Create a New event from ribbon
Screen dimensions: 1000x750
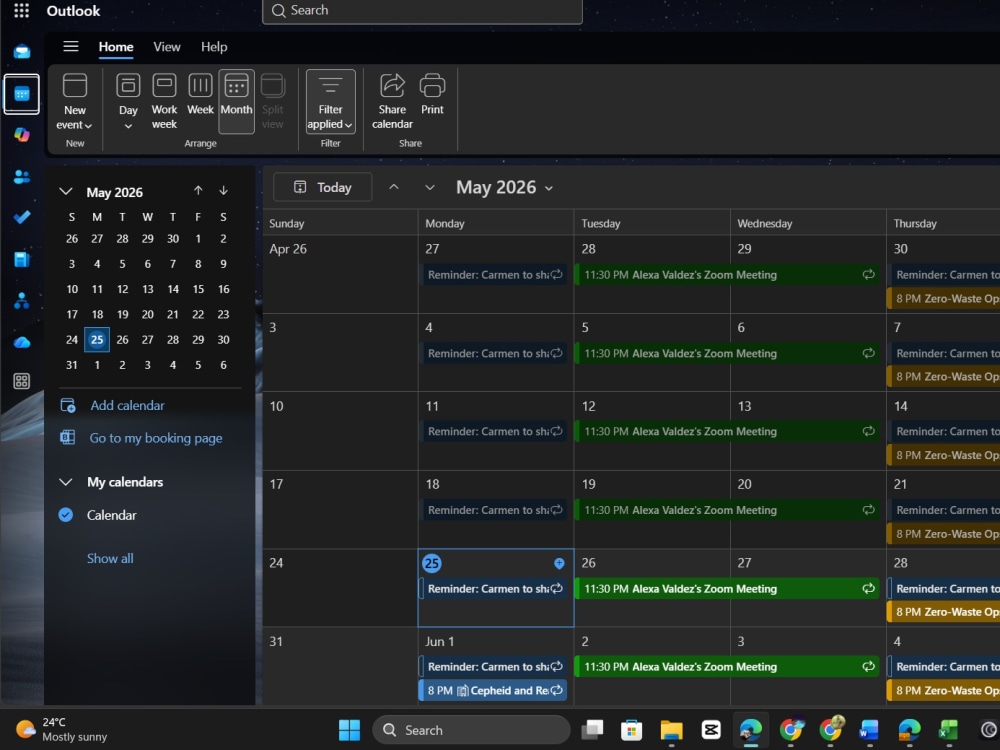coord(75,102)
